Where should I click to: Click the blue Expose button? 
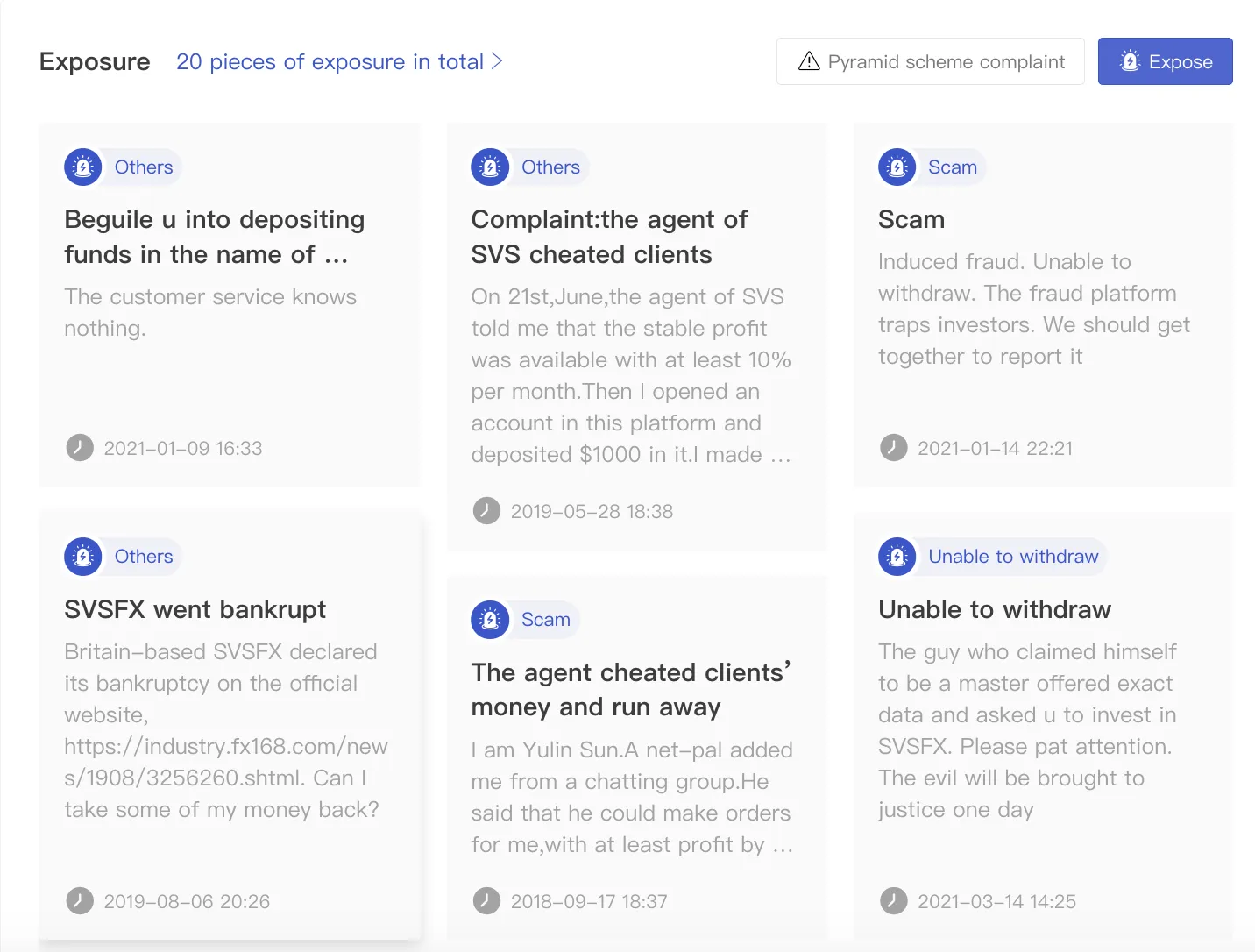[x=1166, y=61]
